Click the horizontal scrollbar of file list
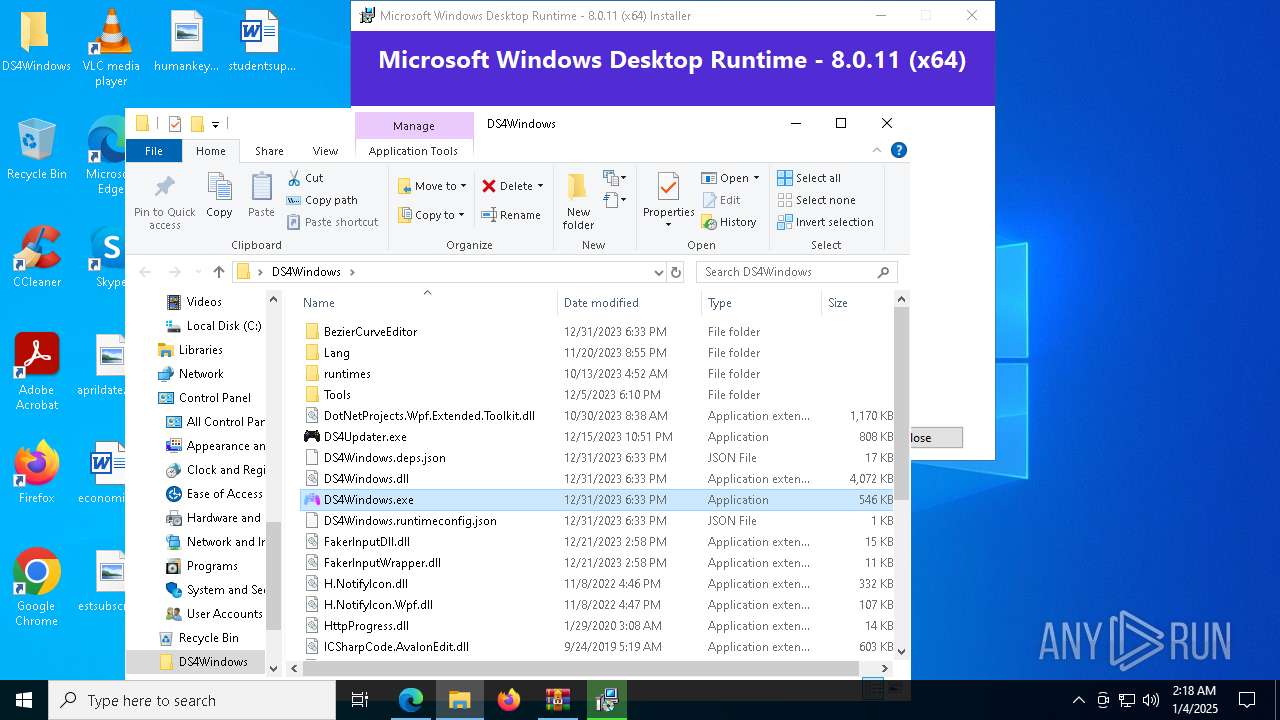Image resolution: width=1280 pixels, height=720 pixels. [580, 668]
